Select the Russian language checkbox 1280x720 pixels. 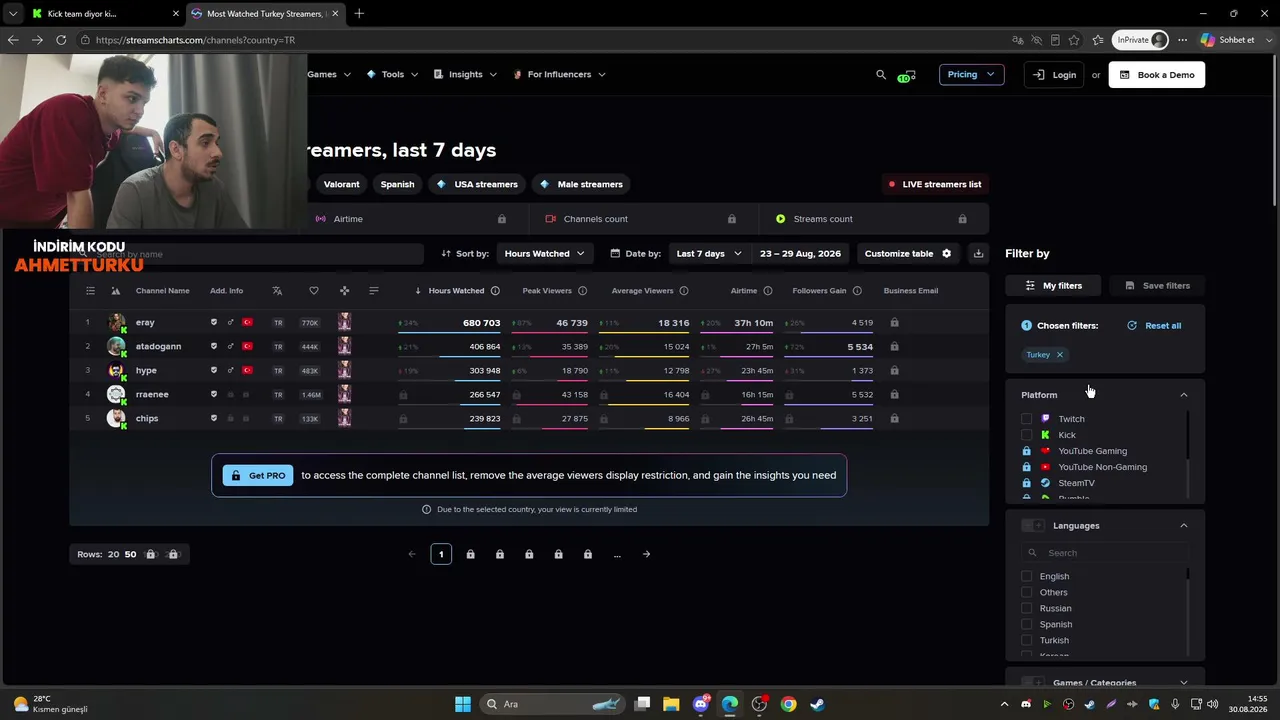click(1026, 608)
